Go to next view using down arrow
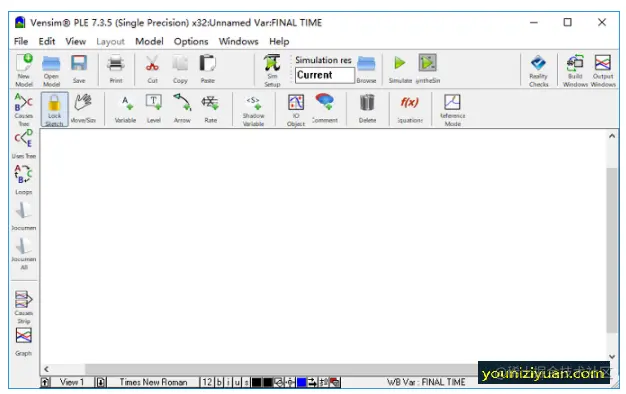The width and height of the screenshot is (626, 394). tap(101, 382)
